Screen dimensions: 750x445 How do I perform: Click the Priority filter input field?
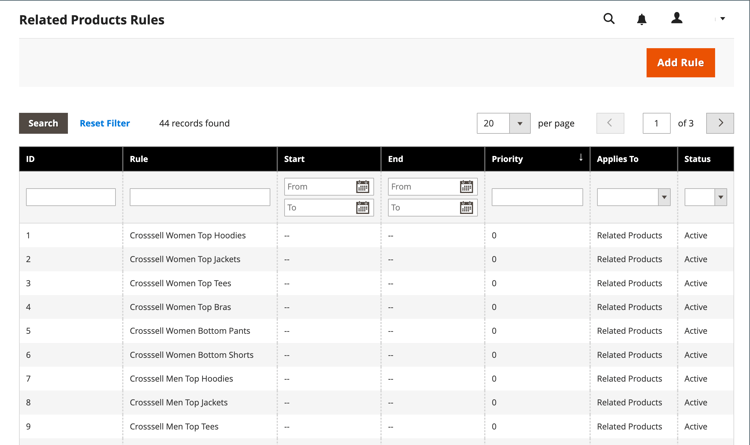coord(537,197)
